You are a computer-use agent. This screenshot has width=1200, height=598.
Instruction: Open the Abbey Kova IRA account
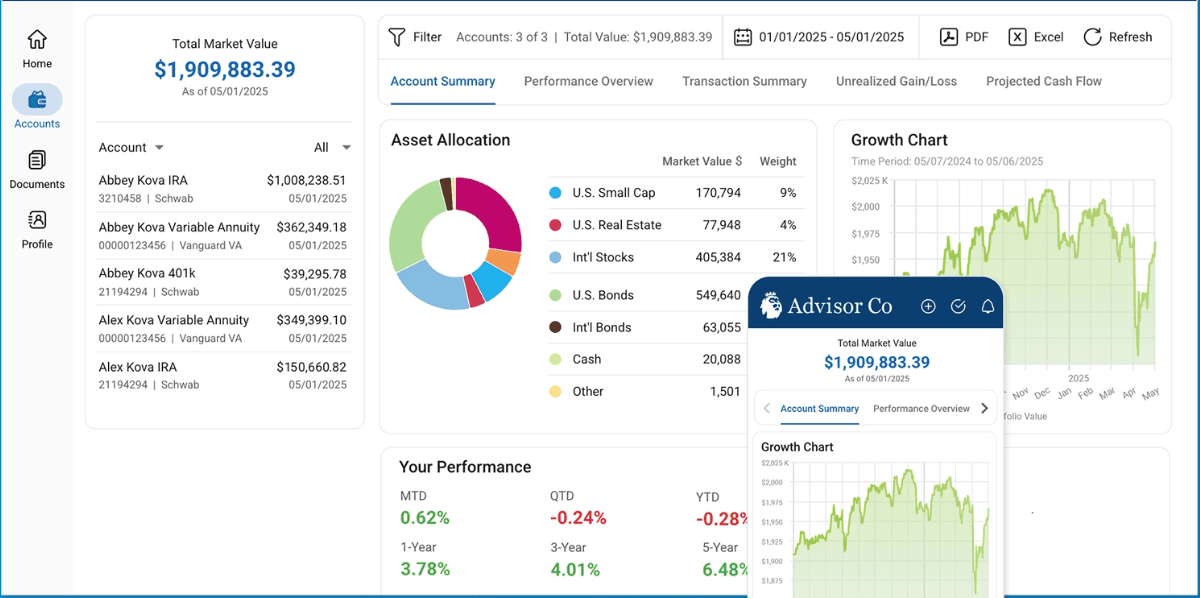[x=223, y=189]
